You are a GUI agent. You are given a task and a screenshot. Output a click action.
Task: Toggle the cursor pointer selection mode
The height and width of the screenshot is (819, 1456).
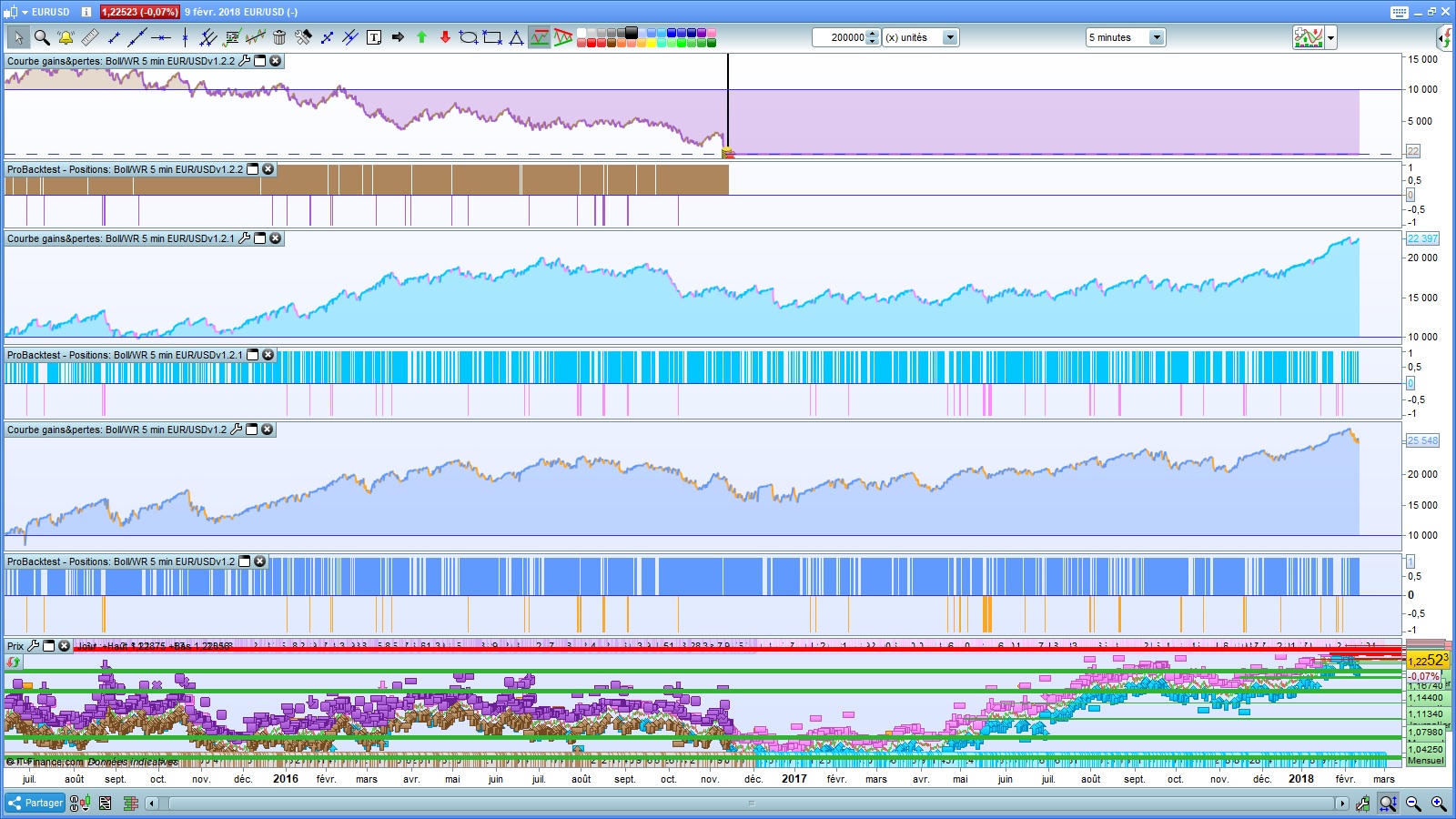[18, 37]
